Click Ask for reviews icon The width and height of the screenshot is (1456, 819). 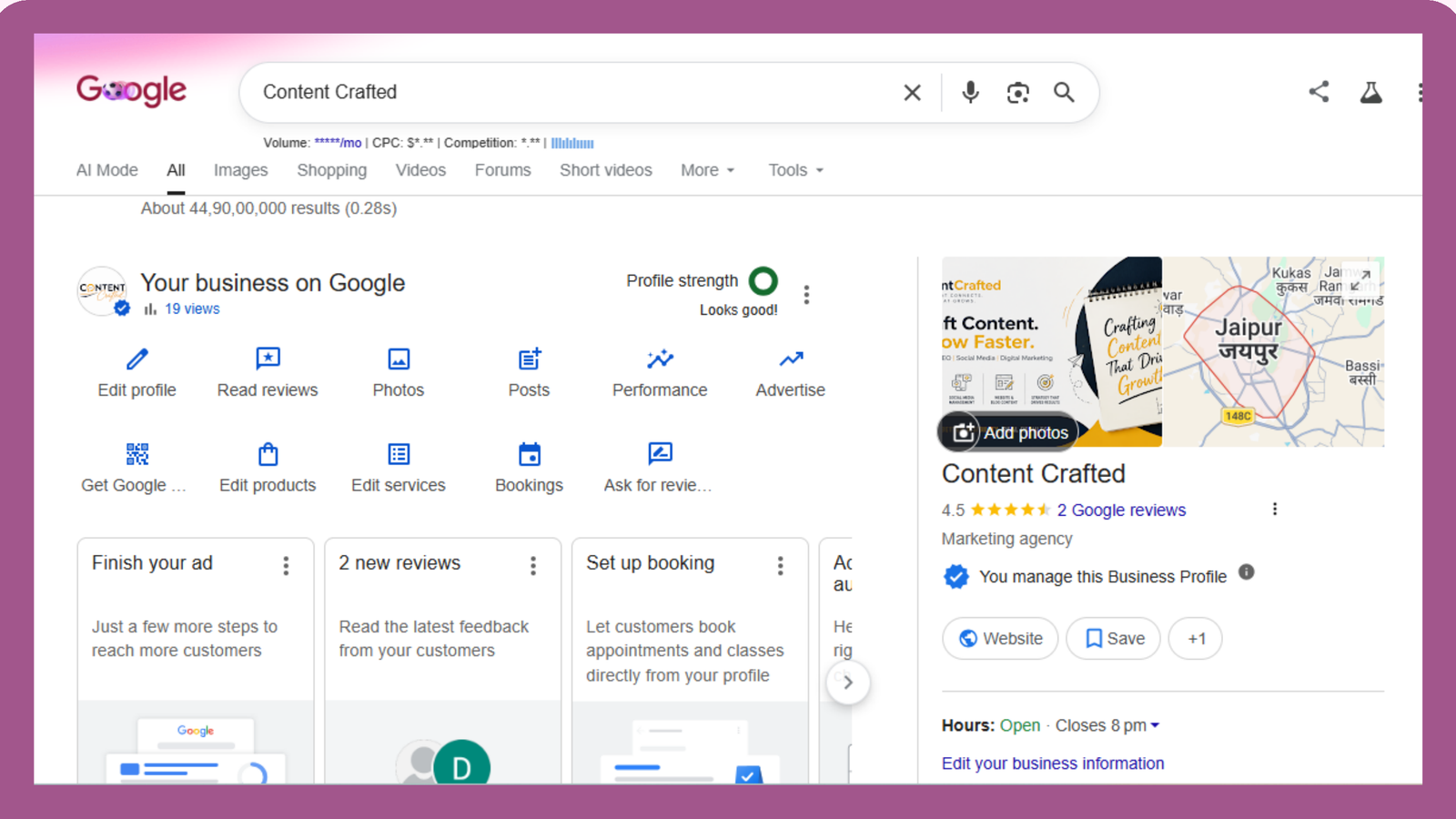coord(660,453)
